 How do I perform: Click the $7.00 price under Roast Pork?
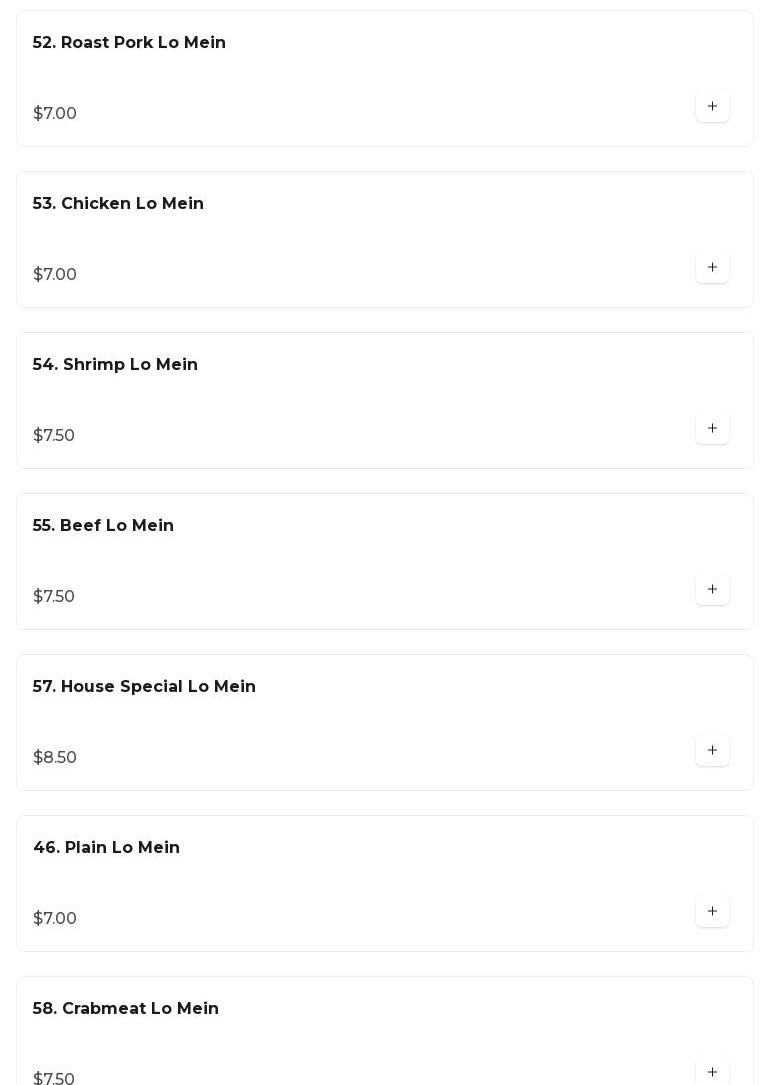55,114
